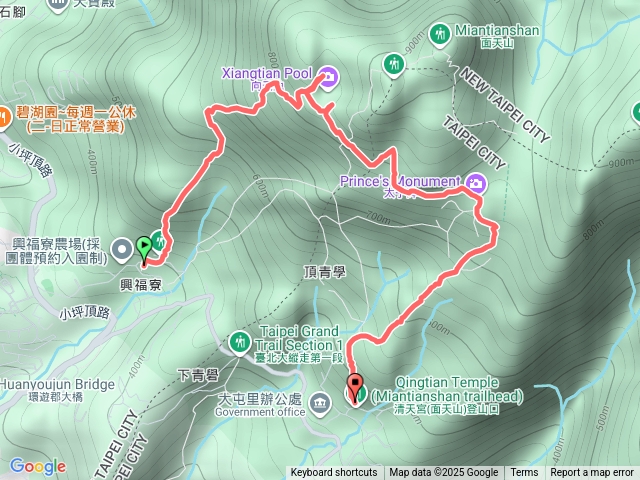Click the Google logo
This screenshot has width=640, height=480.
click(38, 467)
